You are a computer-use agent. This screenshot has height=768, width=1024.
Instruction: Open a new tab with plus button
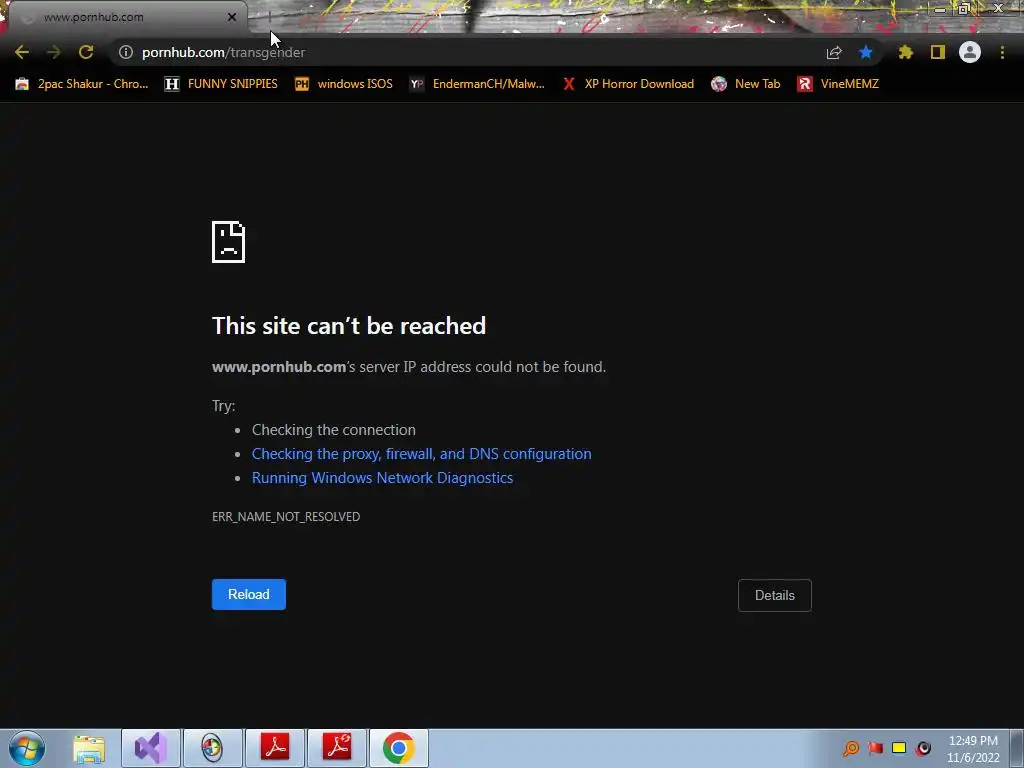269,17
